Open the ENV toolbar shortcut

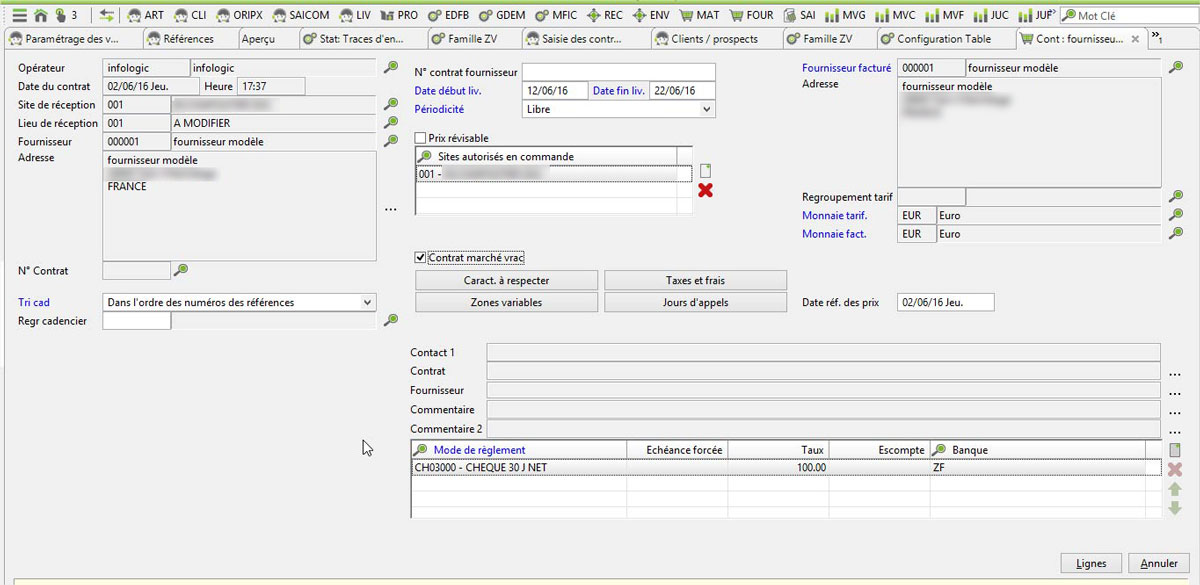pos(651,15)
